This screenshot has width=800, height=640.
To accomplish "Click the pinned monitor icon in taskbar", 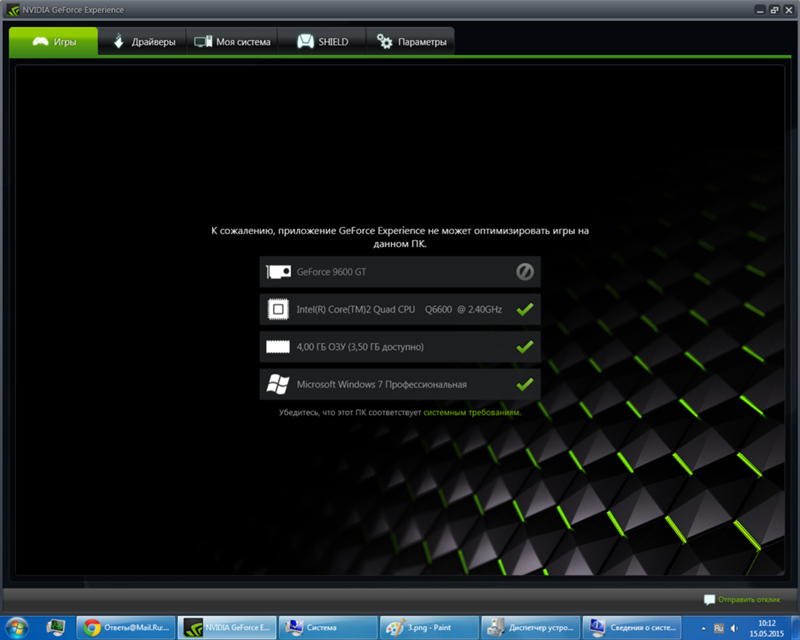I will [x=55, y=627].
